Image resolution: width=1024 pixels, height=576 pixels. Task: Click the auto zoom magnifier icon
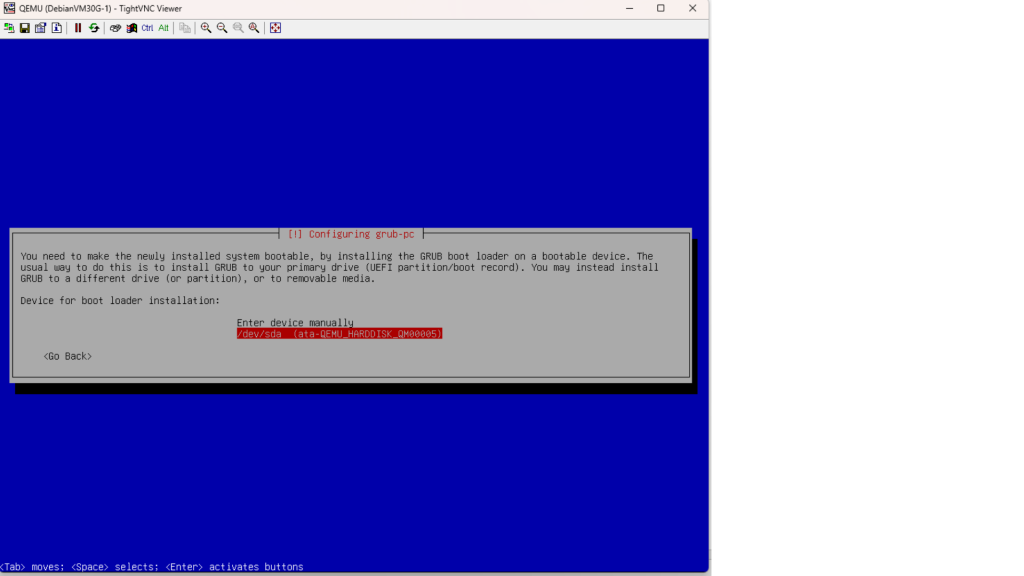(254, 28)
